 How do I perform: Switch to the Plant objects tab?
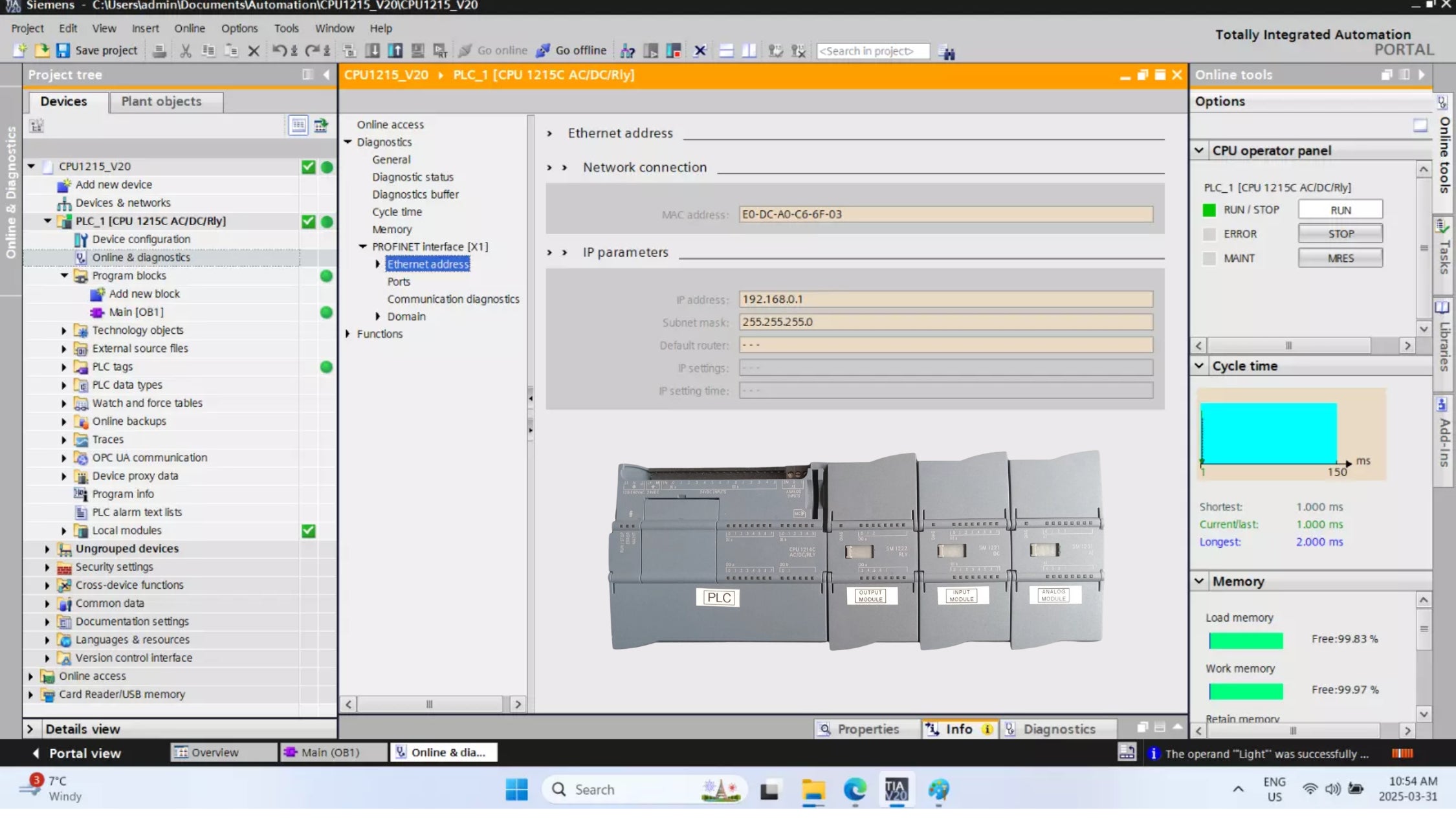pos(162,102)
